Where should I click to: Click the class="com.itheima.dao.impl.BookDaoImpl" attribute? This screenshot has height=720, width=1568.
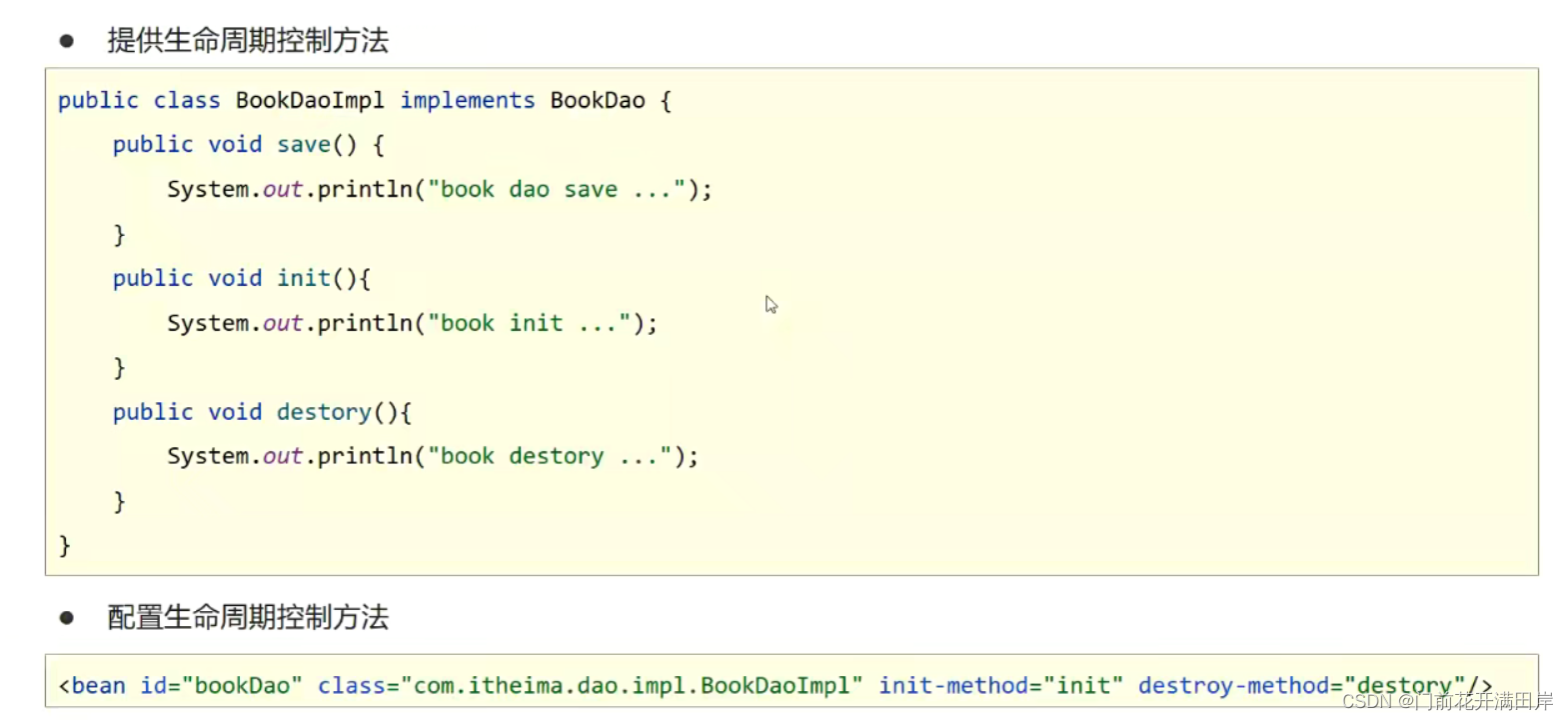click(x=590, y=686)
